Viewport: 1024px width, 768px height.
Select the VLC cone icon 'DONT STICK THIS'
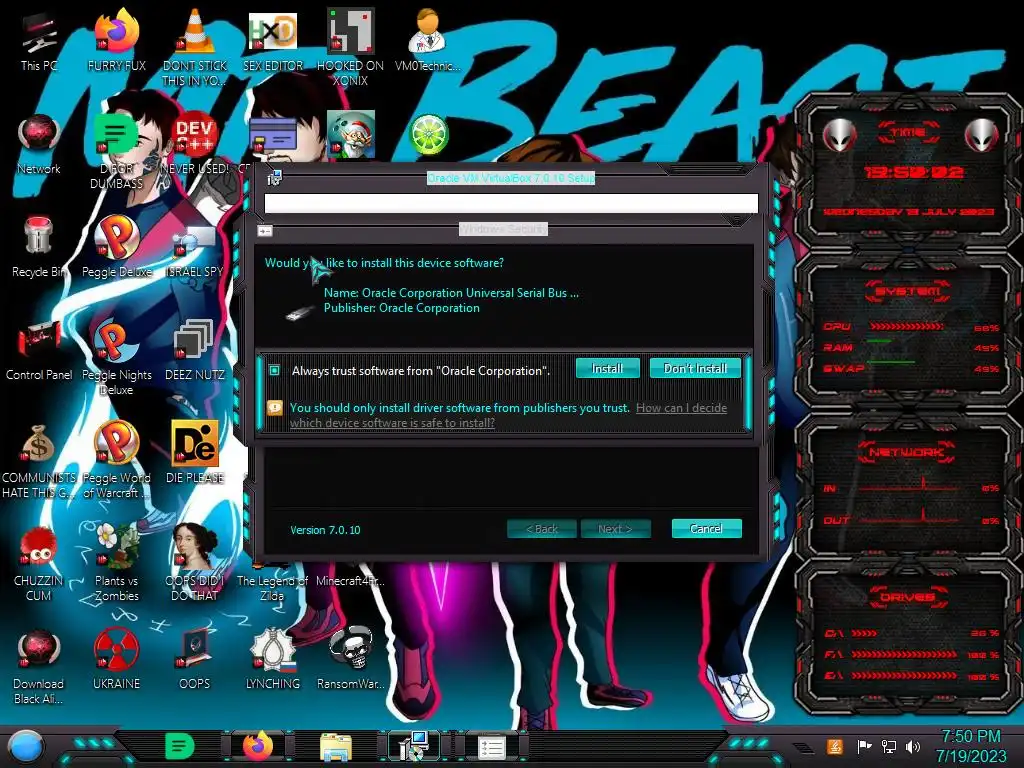[x=195, y=47]
